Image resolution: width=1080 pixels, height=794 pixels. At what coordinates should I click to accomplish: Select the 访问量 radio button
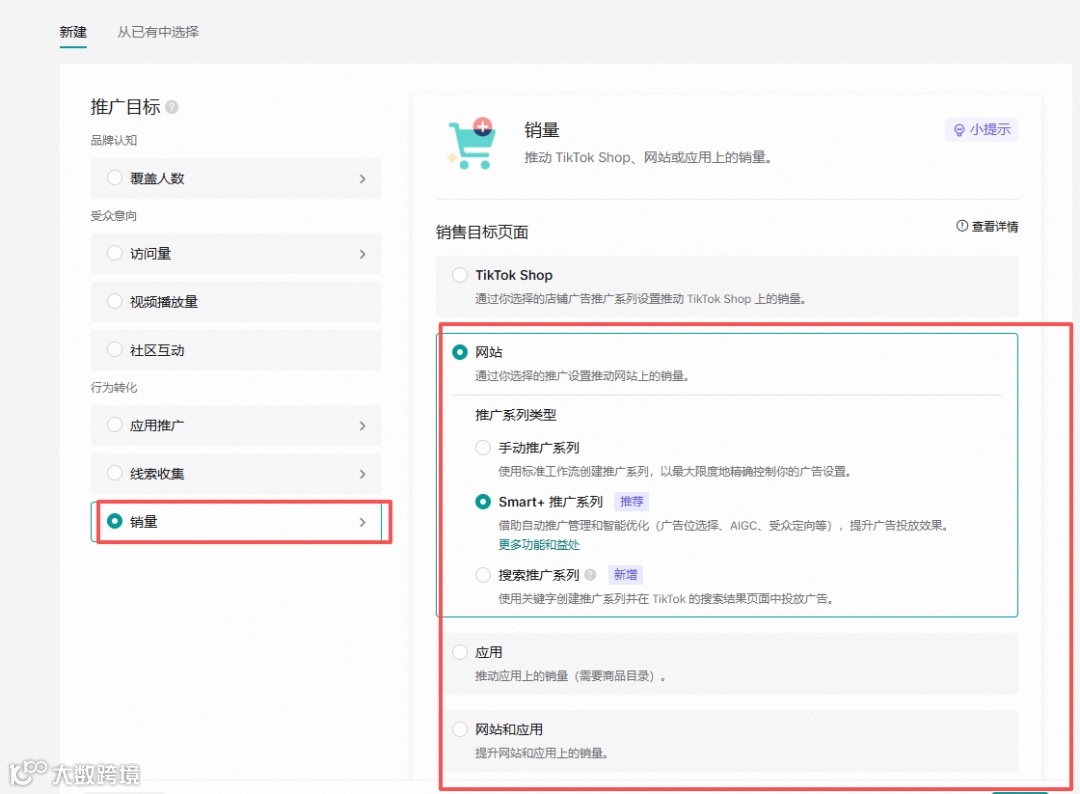[115, 253]
